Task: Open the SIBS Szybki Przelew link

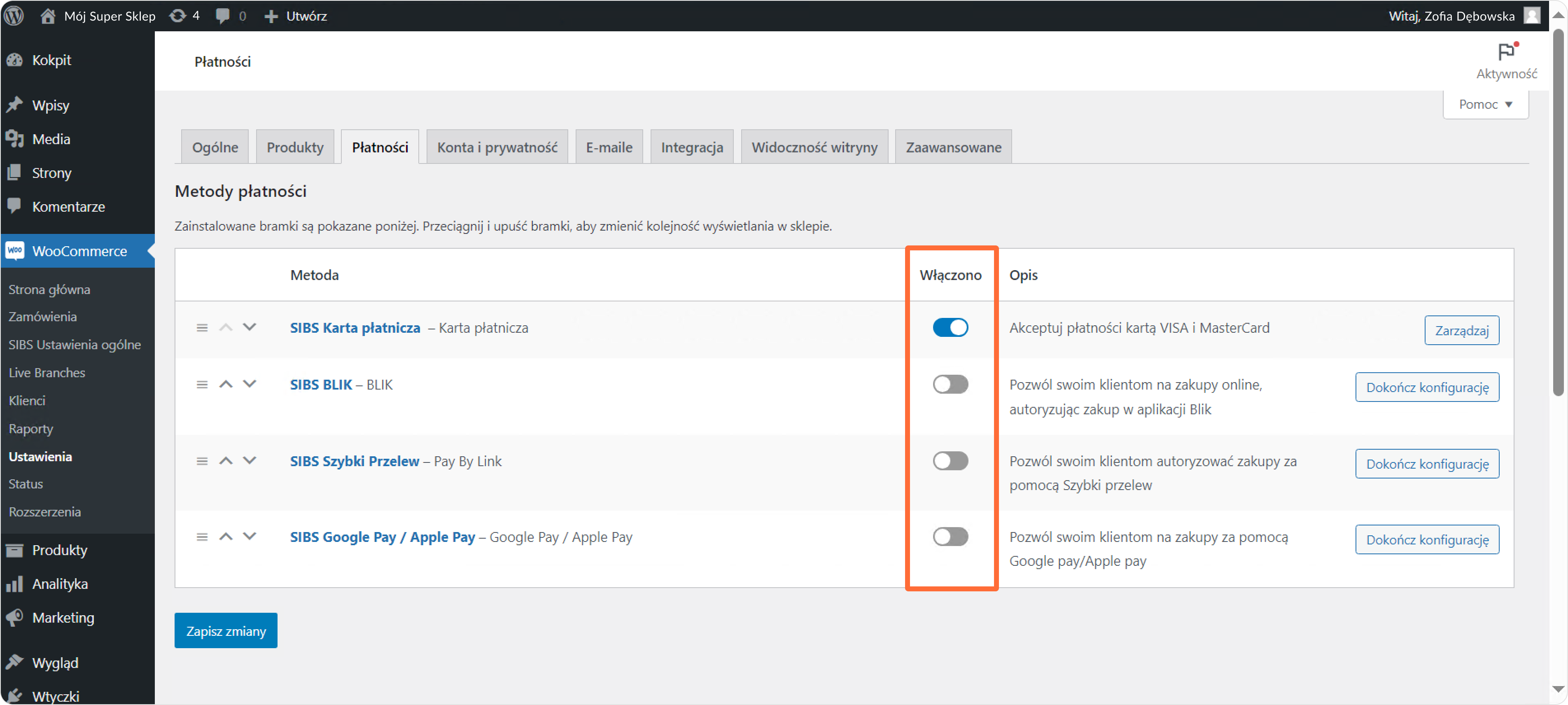Action: (x=354, y=462)
